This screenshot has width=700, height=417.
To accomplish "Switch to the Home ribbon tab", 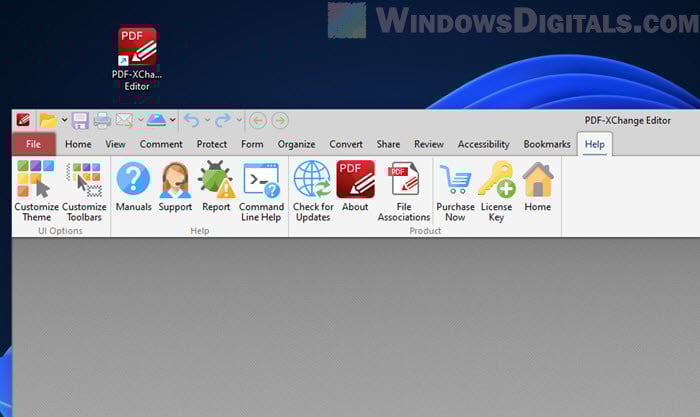I will [78, 144].
